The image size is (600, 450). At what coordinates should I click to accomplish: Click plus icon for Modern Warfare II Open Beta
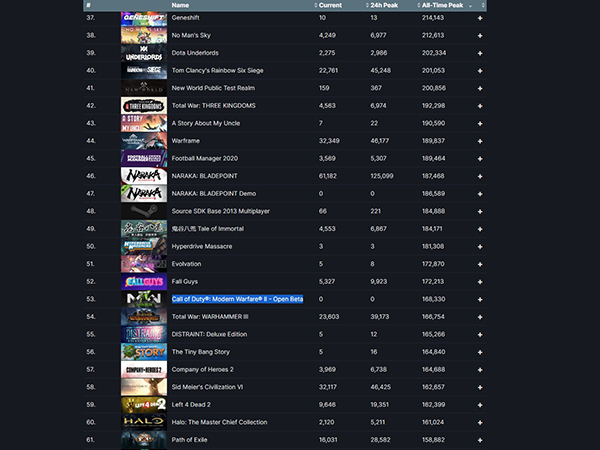point(480,300)
